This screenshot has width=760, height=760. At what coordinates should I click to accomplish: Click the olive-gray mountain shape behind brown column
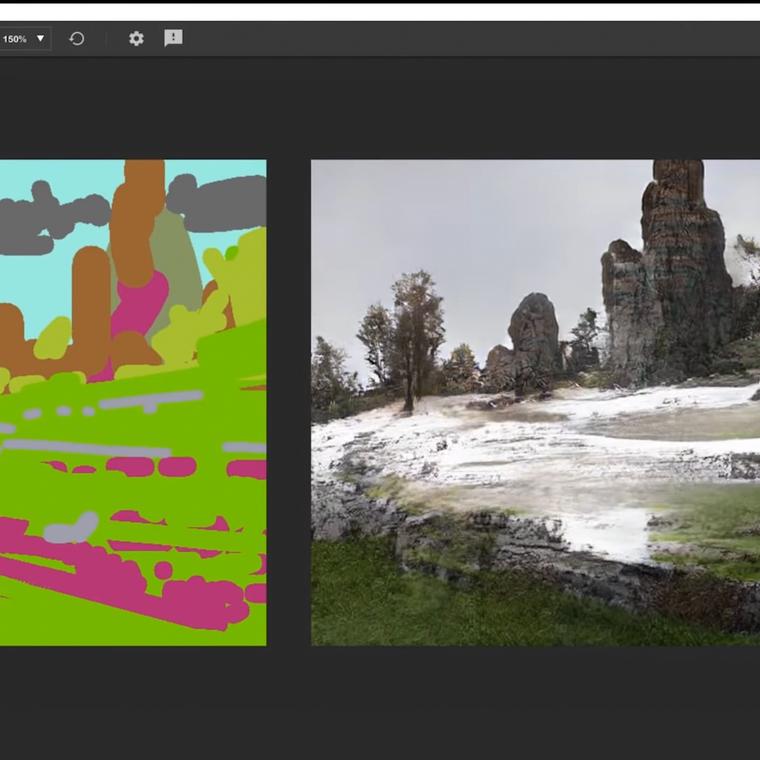point(180,260)
